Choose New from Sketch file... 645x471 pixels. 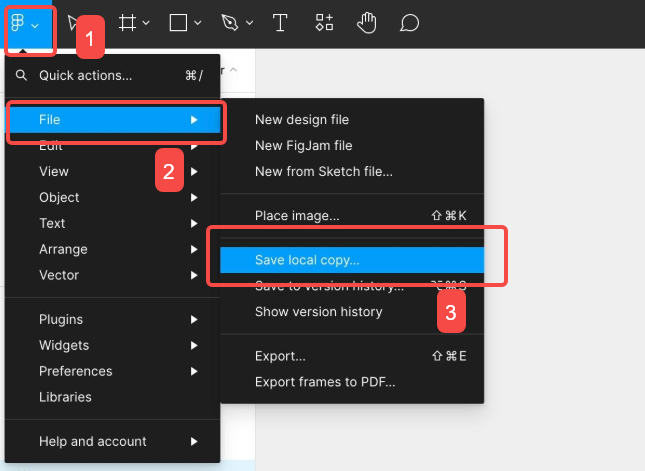(352, 172)
